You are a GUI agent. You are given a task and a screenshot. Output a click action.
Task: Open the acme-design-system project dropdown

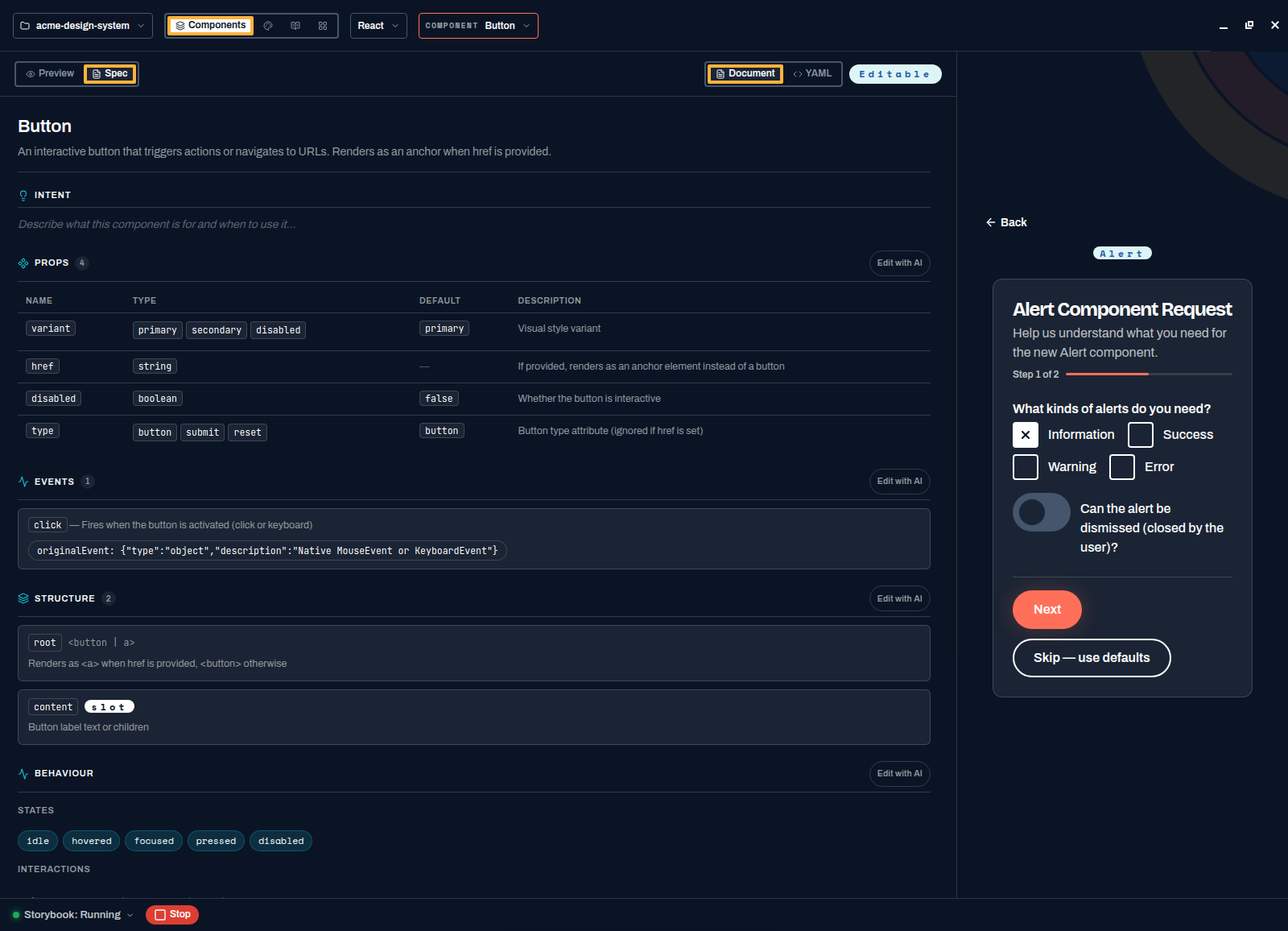click(83, 26)
